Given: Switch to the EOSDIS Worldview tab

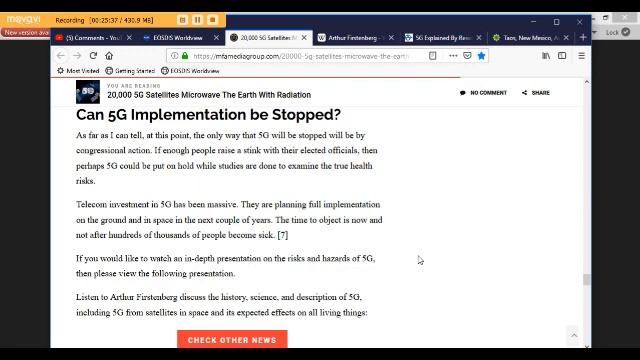Looking at the screenshot, I should [178, 38].
